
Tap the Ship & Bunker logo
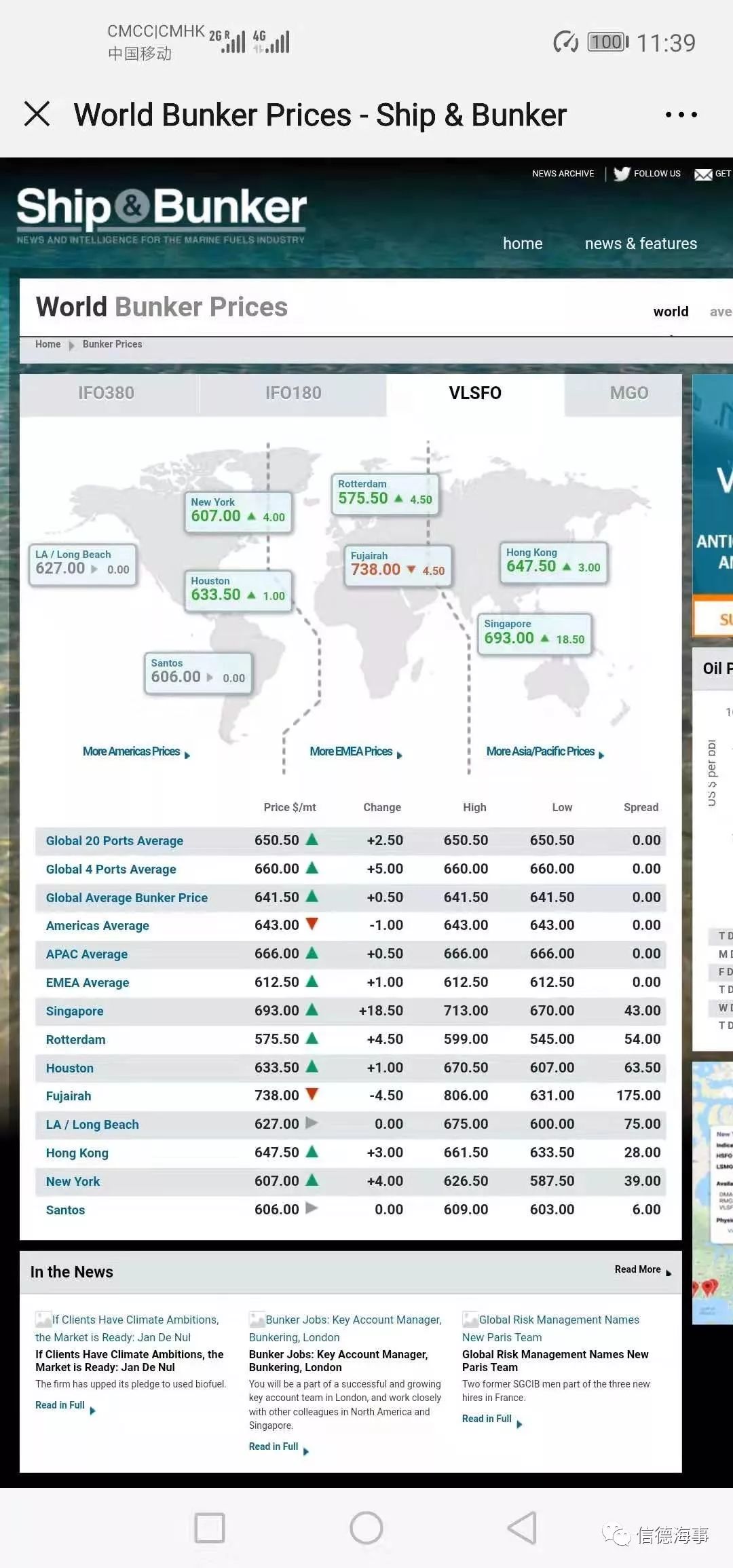162,214
